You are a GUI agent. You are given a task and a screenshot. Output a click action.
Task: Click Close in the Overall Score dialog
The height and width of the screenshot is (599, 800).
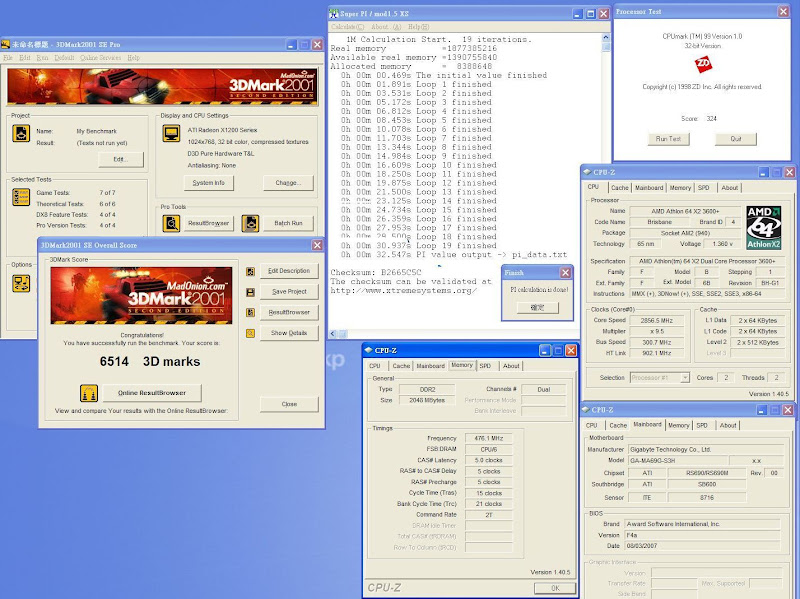click(289, 404)
